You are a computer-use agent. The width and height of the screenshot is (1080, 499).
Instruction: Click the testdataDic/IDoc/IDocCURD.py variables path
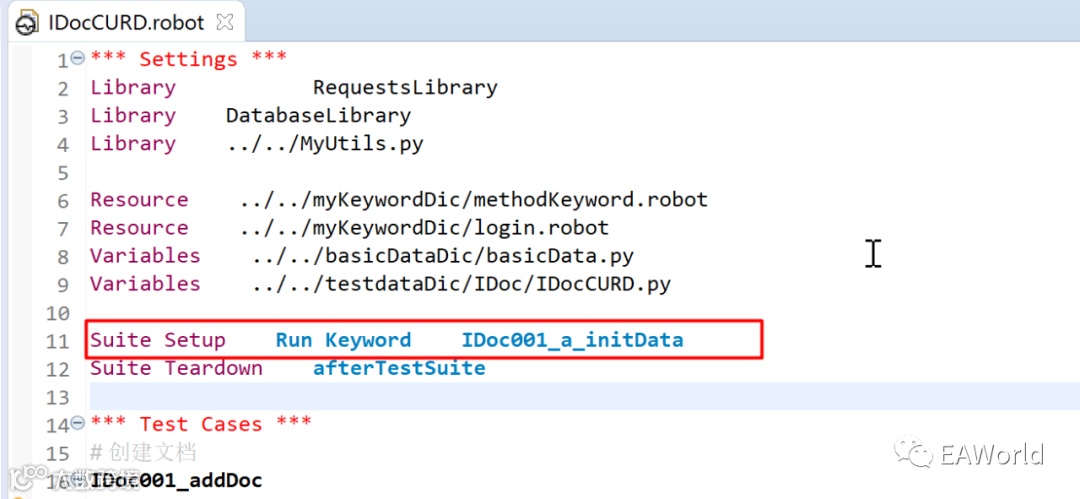[461, 283]
